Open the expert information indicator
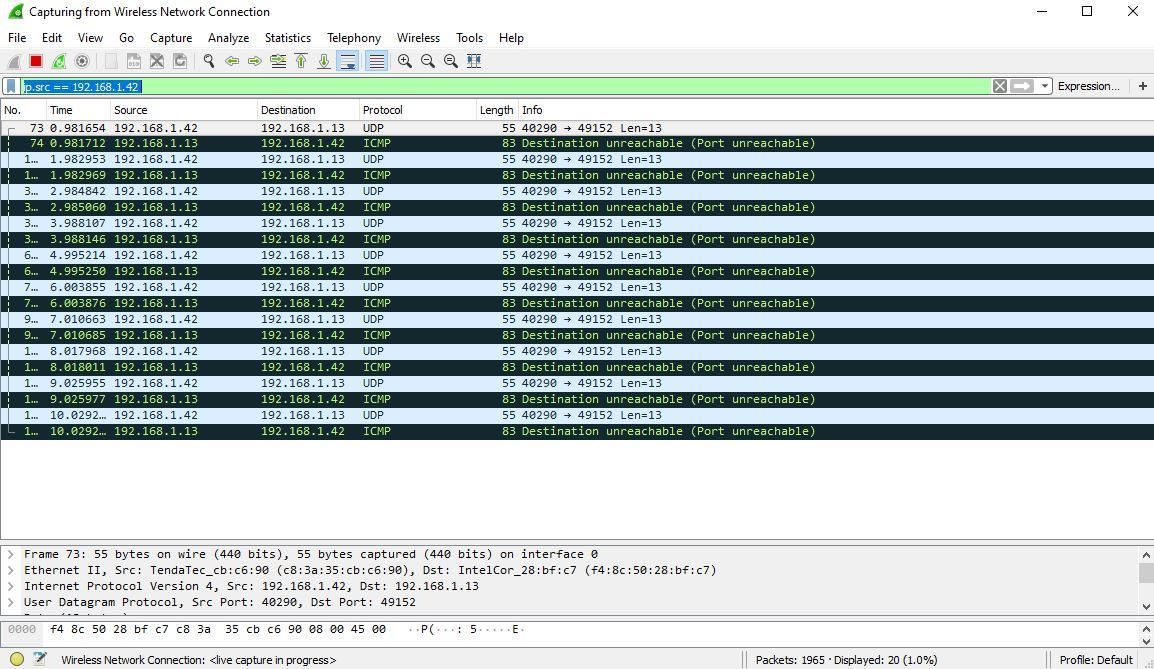Image resolution: width=1154 pixels, height=669 pixels. point(16,660)
